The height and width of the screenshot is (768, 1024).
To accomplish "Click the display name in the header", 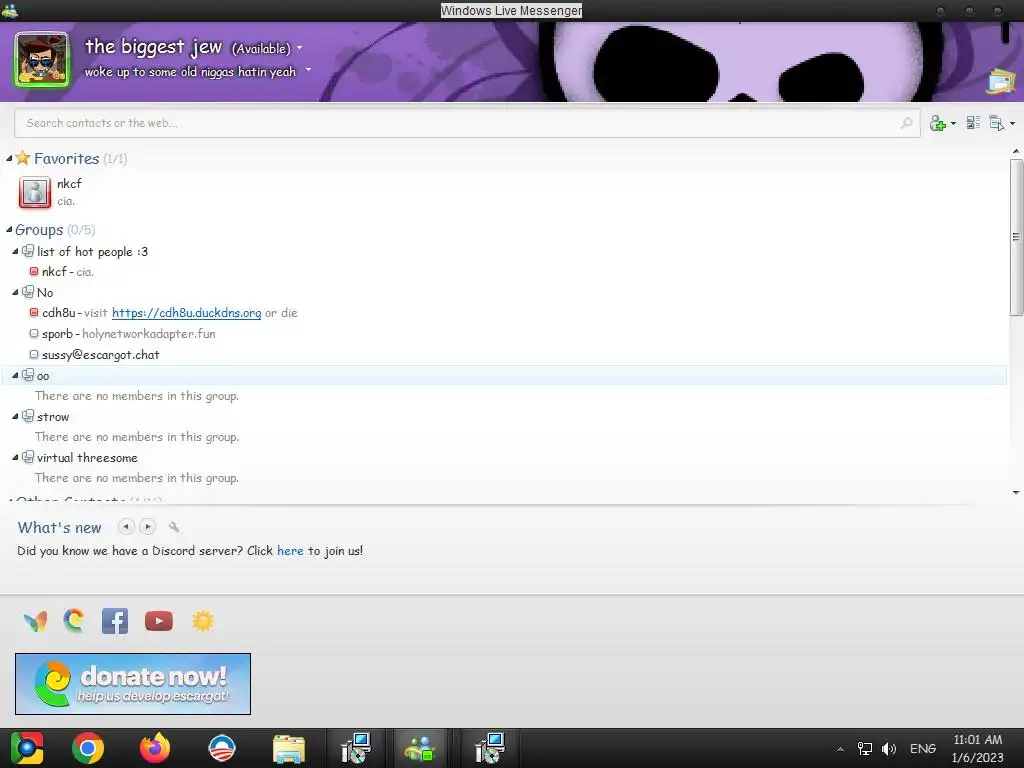I will point(153,47).
